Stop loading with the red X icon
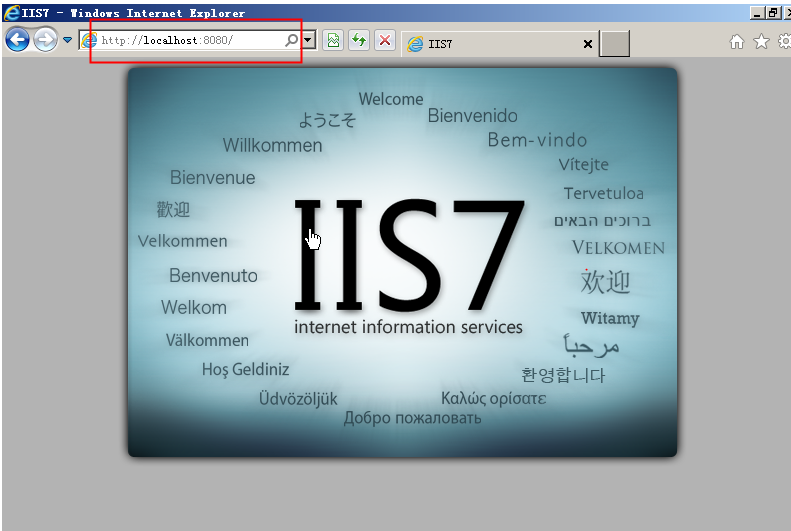Viewport: 791px width, 531px height. point(383,41)
